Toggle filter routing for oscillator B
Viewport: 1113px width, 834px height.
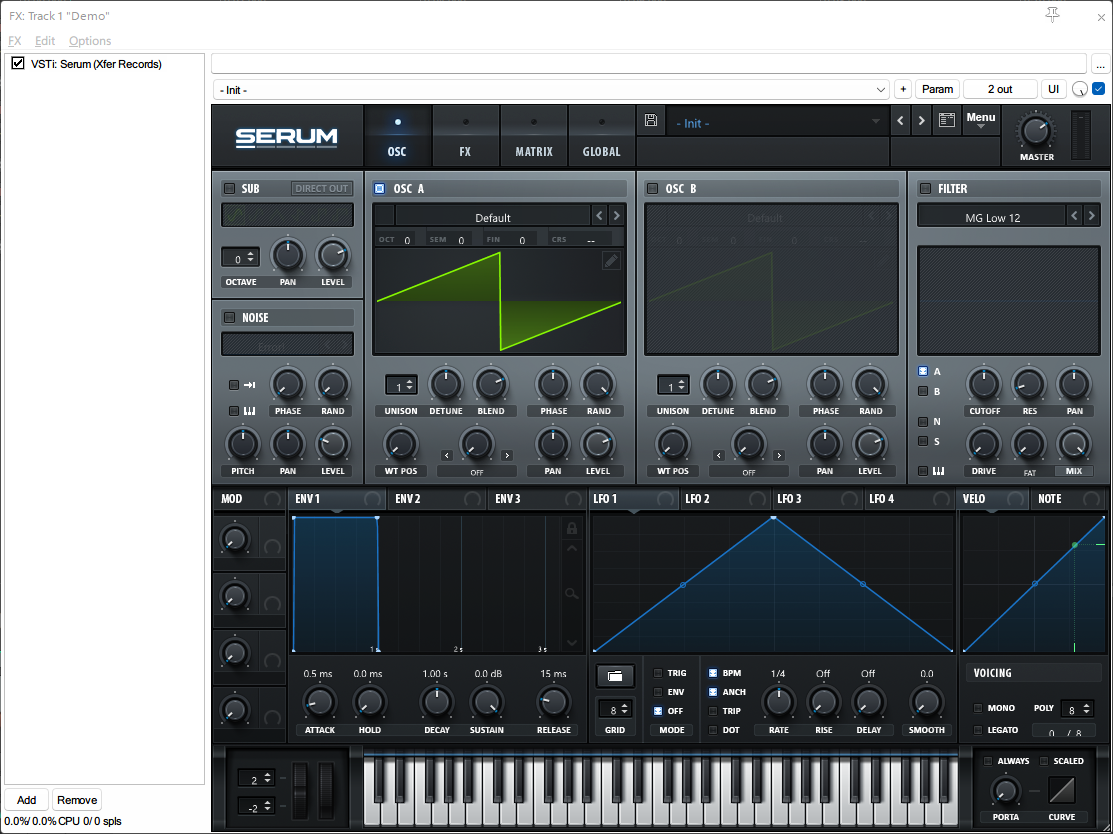point(923,391)
